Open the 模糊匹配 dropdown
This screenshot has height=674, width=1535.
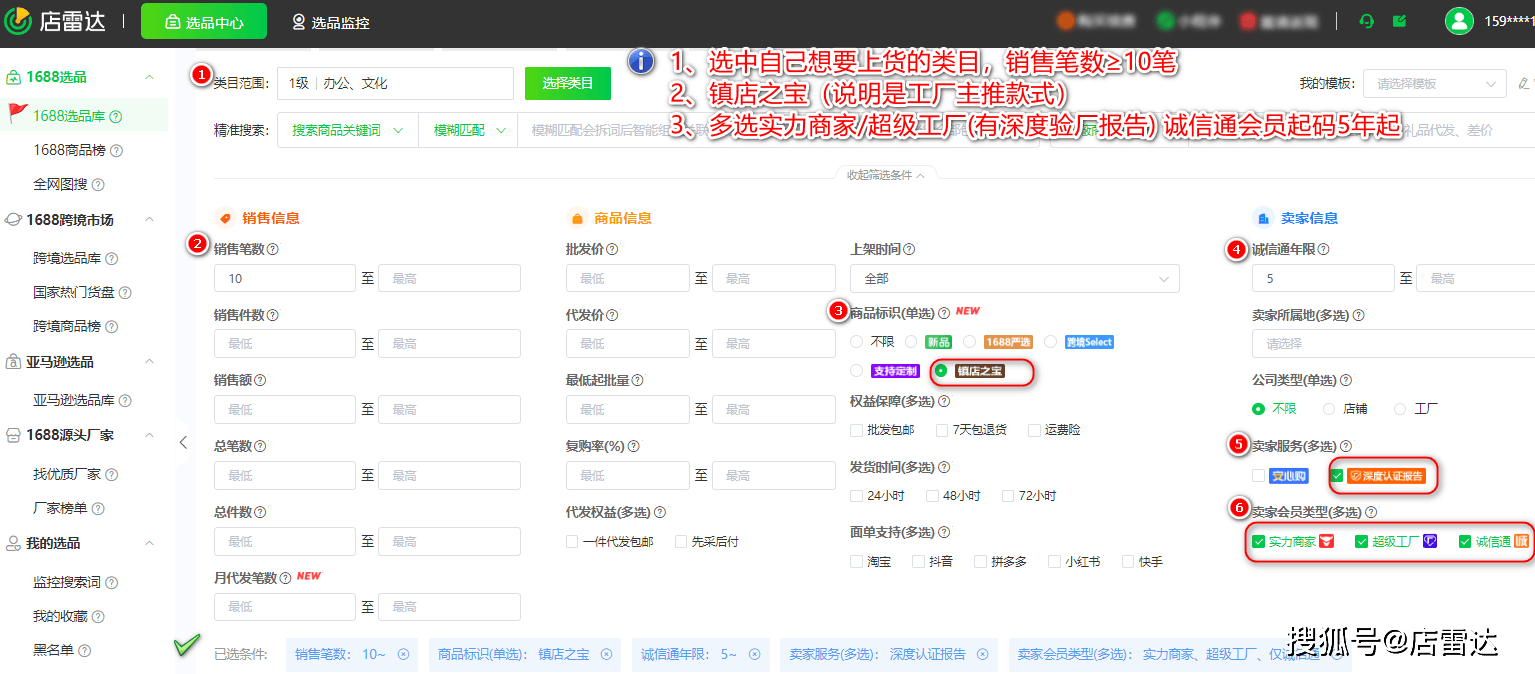(x=467, y=130)
